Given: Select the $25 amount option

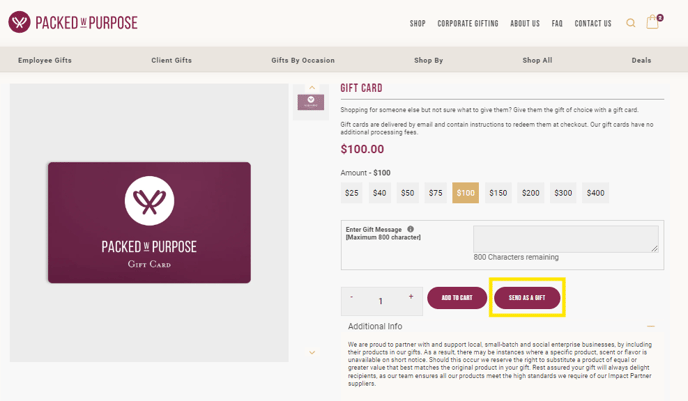Looking at the screenshot, I should 352,193.
